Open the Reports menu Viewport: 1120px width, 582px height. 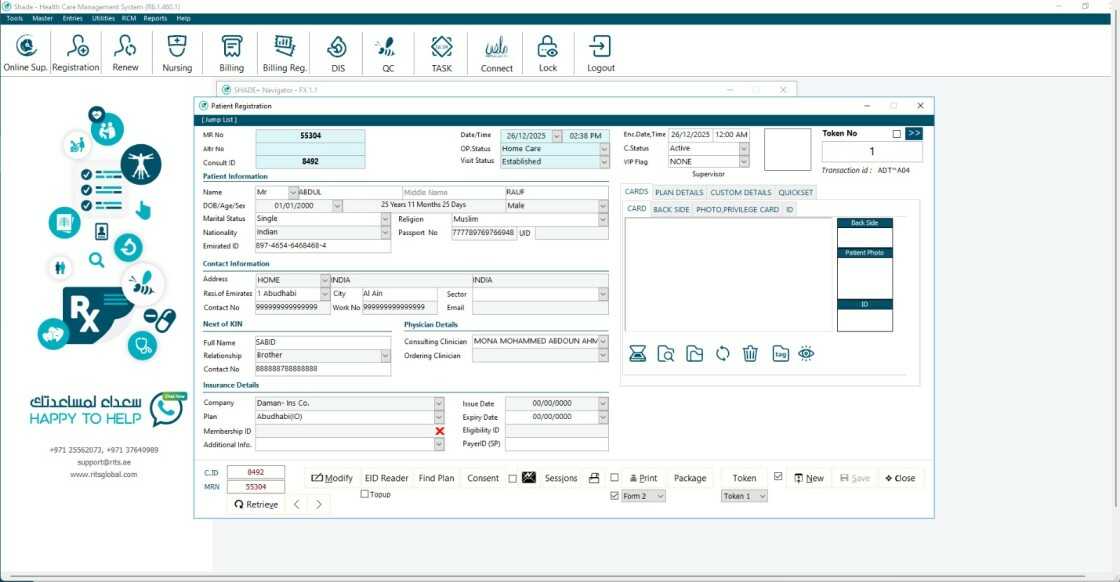click(x=155, y=19)
